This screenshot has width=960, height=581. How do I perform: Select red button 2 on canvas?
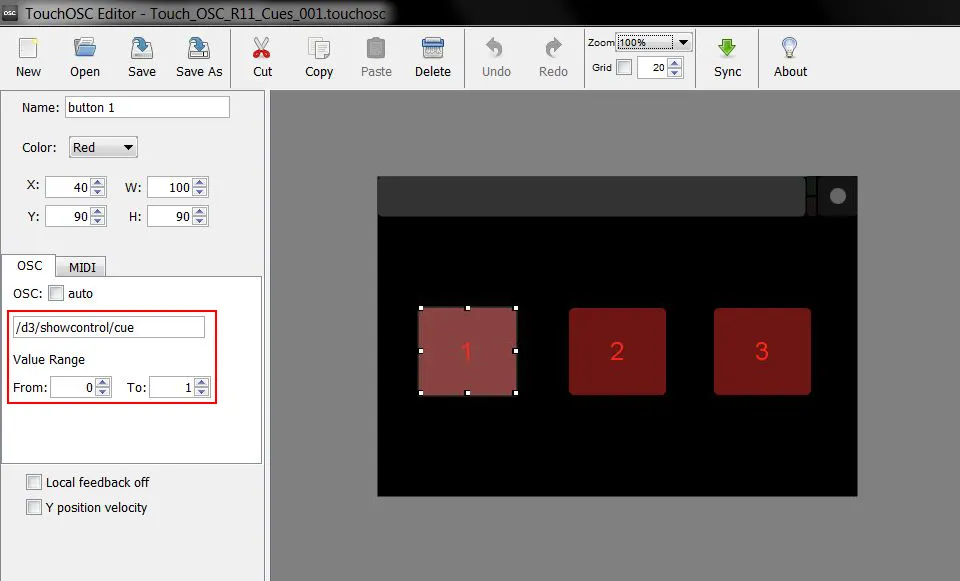click(x=617, y=351)
